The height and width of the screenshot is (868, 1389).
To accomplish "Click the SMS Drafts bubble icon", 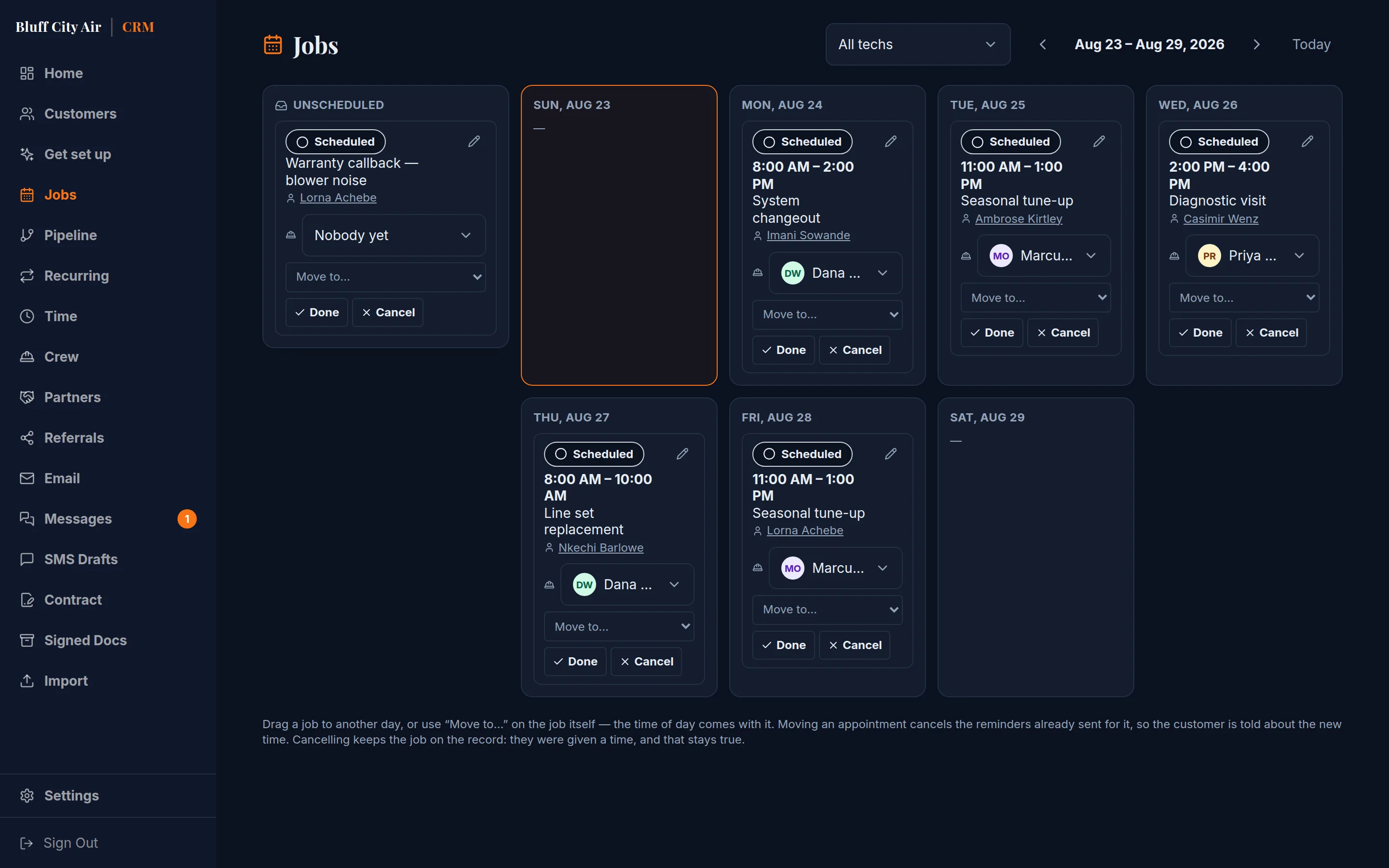I will tap(27, 559).
